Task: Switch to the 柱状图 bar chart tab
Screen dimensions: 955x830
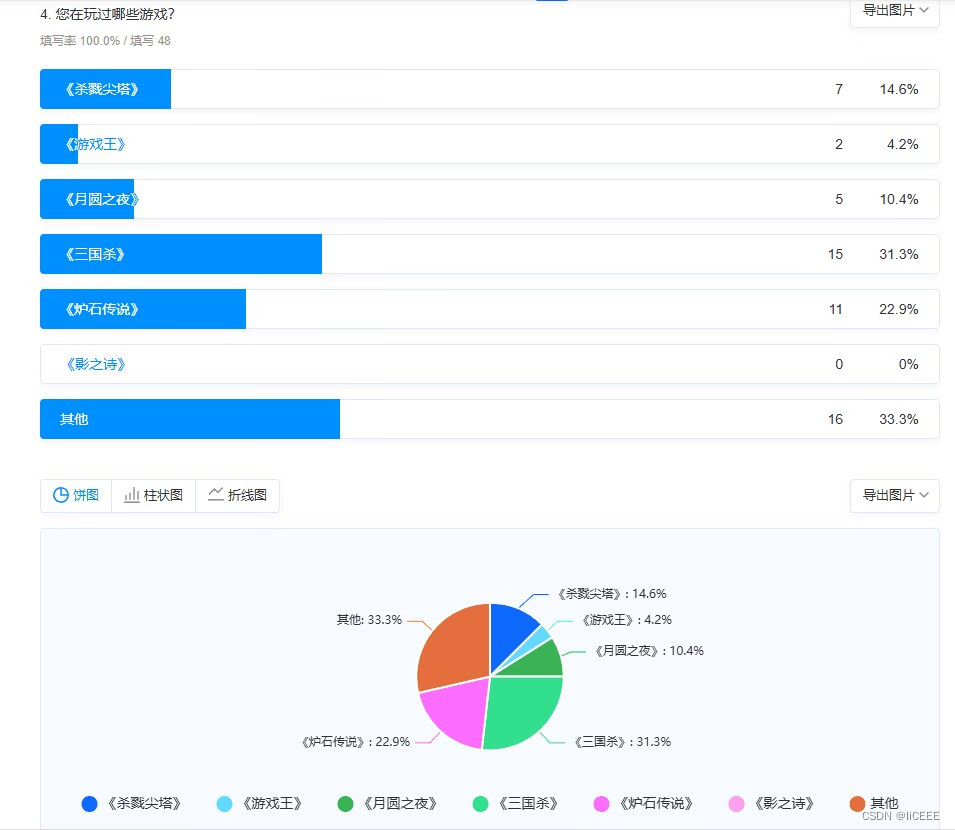Action: coord(153,495)
